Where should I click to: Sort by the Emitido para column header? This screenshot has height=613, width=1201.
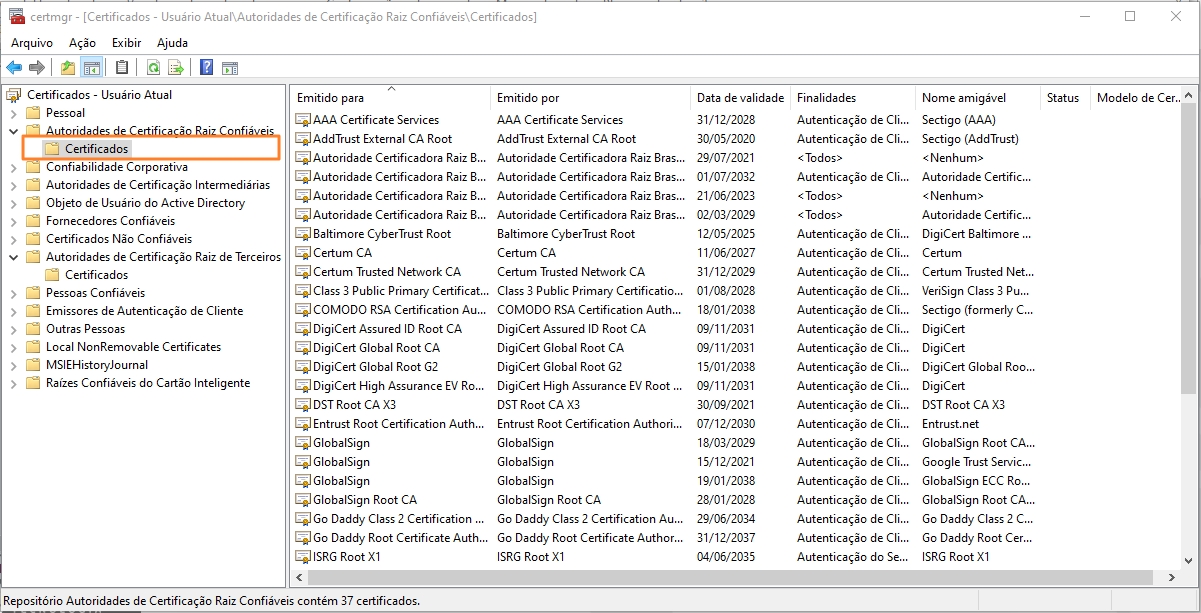[x=390, y=98]
